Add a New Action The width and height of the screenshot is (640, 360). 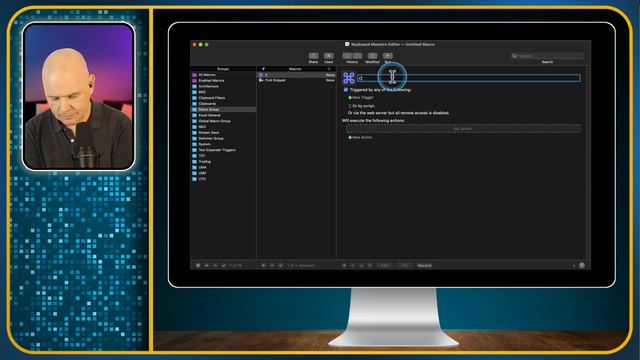360,138
